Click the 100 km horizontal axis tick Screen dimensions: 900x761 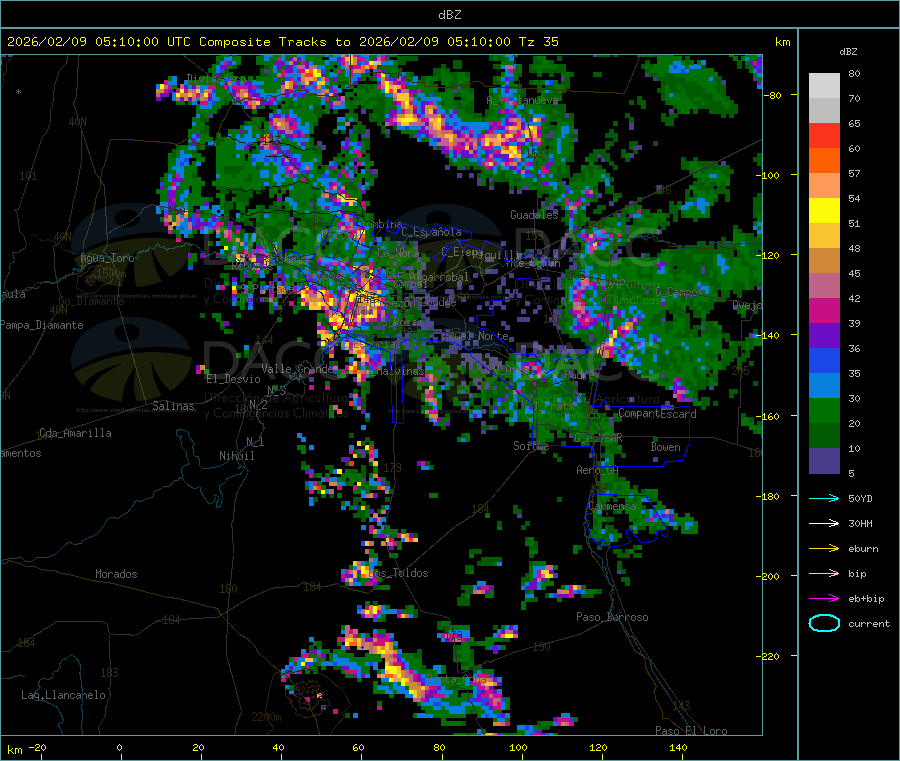click(518, 747)
